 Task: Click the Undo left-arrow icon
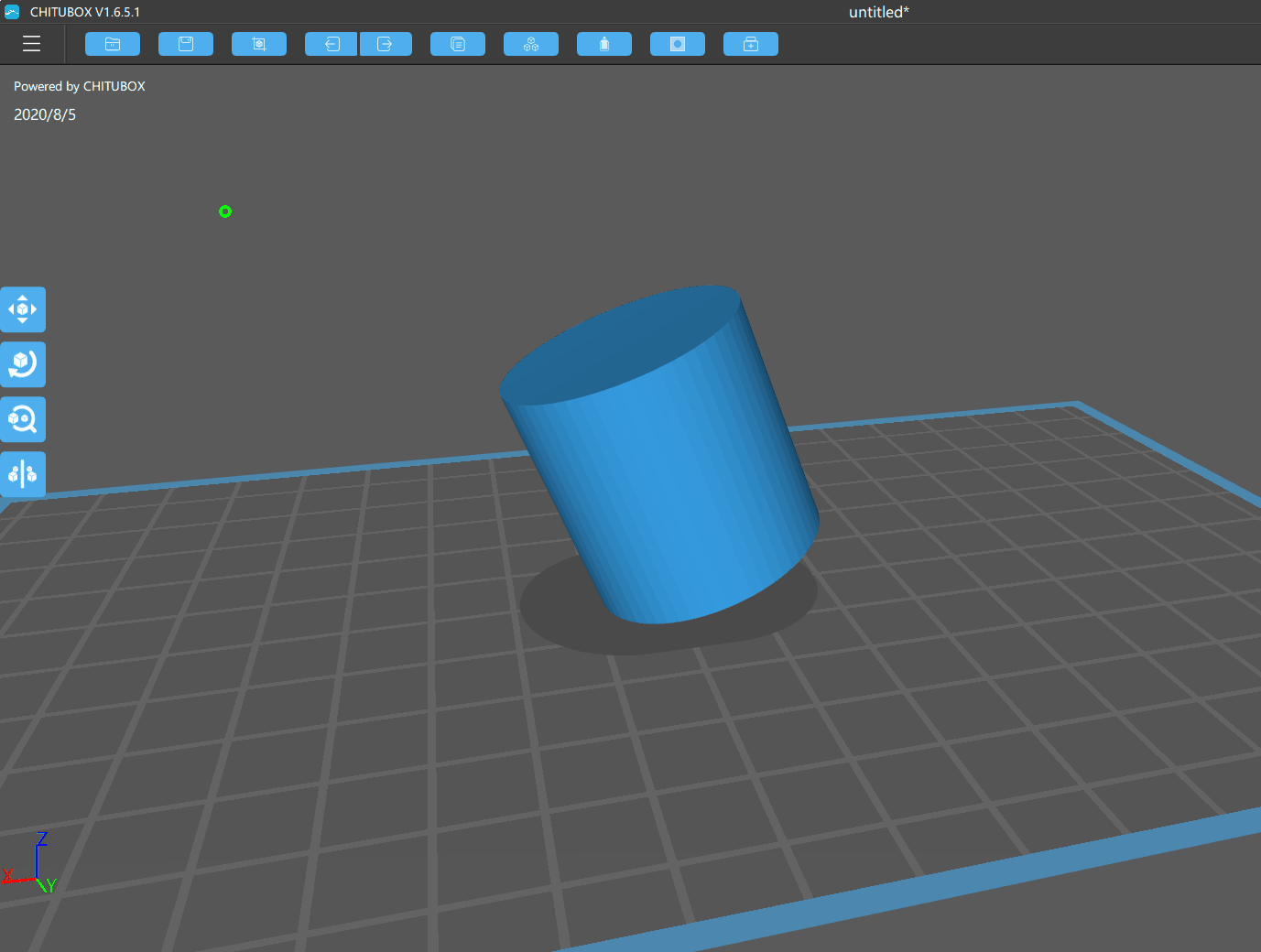point(332,44)
